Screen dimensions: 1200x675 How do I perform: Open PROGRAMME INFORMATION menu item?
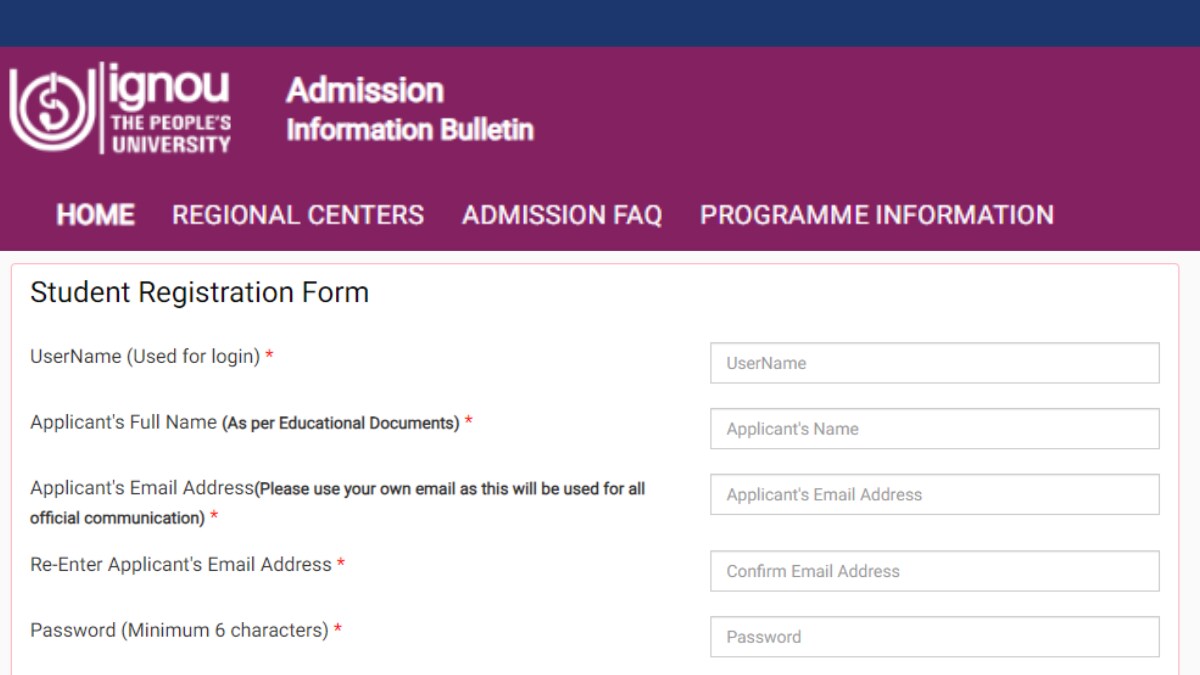coord(875,215)
